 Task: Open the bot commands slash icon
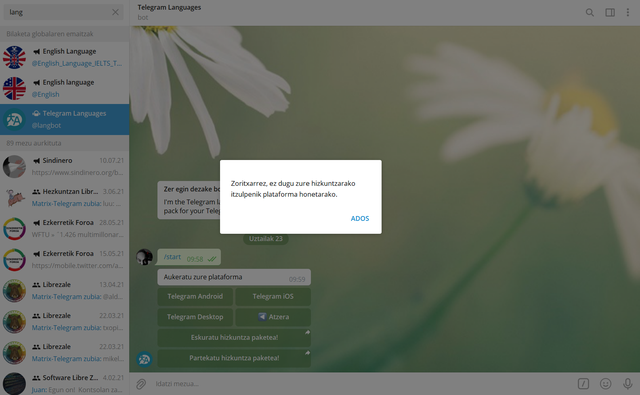tap(583, 384)
